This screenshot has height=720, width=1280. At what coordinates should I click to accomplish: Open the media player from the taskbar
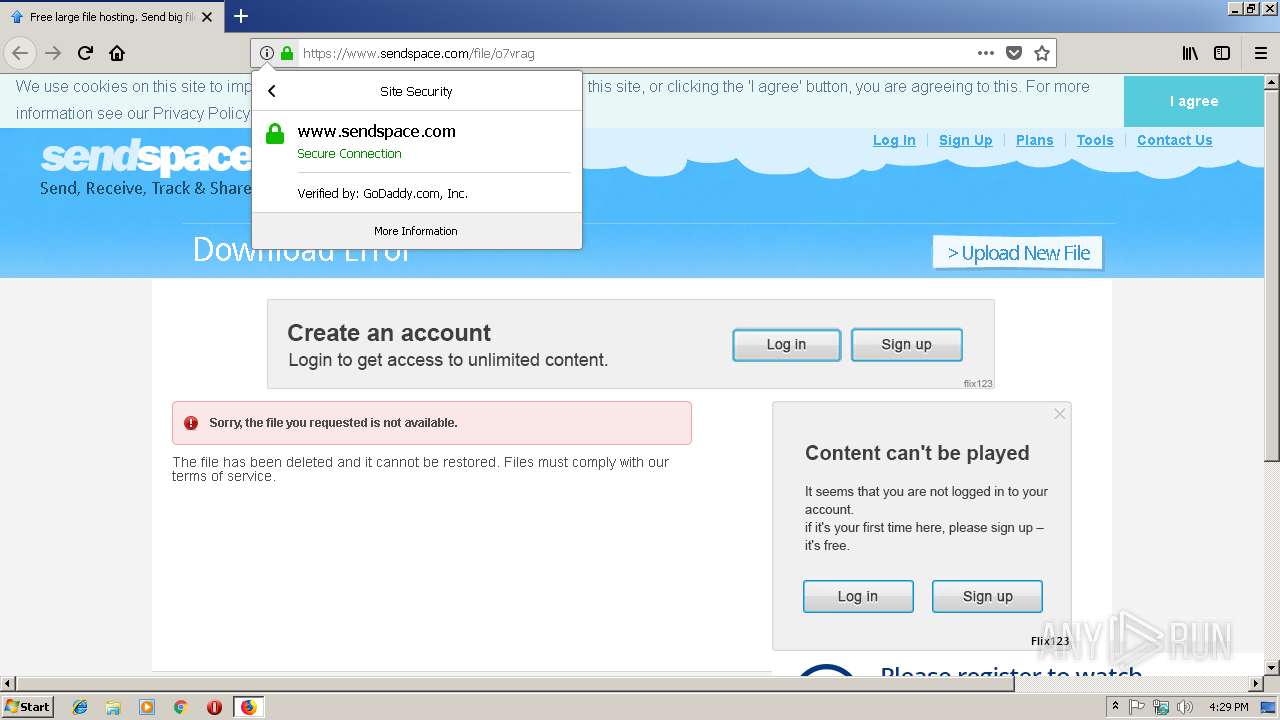pyautogui.click(x=147, y=707)
